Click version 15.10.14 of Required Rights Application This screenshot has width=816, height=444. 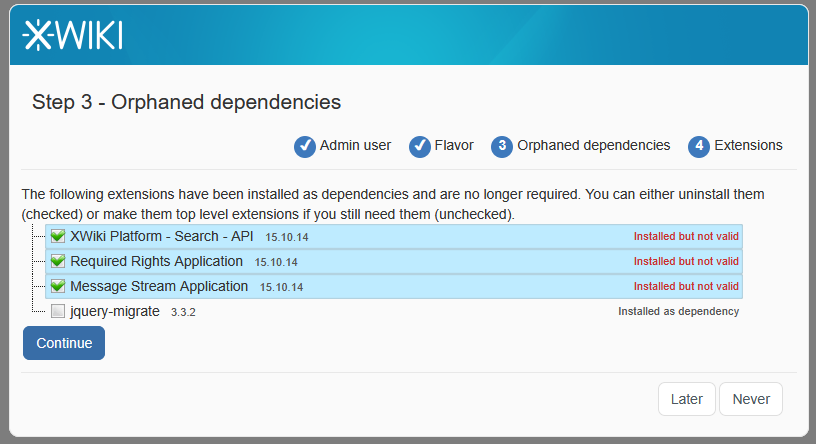pyautogui.click(x=276, y=262)
